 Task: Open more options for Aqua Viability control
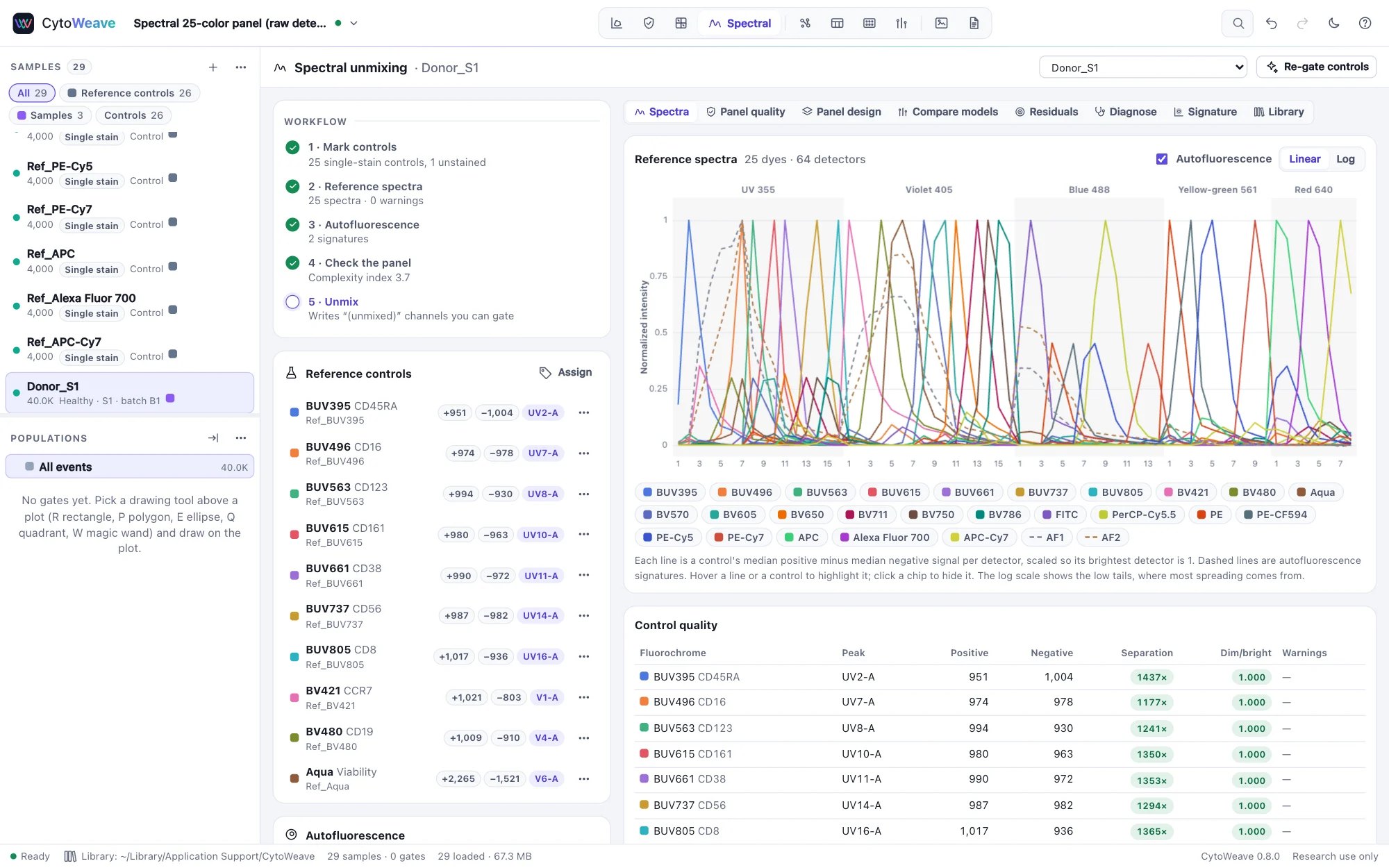[584, 779]
